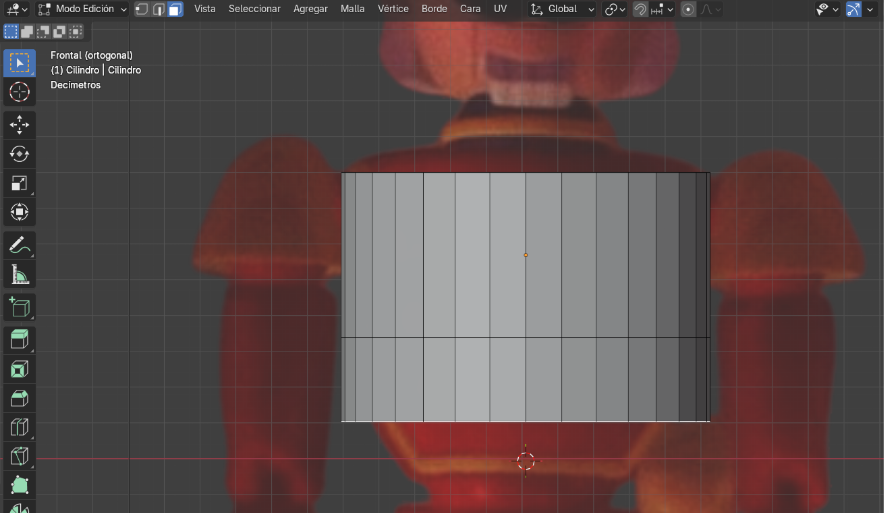
Task: Open gizmo options dropdown arrow
Action: [x=869, y=9]
